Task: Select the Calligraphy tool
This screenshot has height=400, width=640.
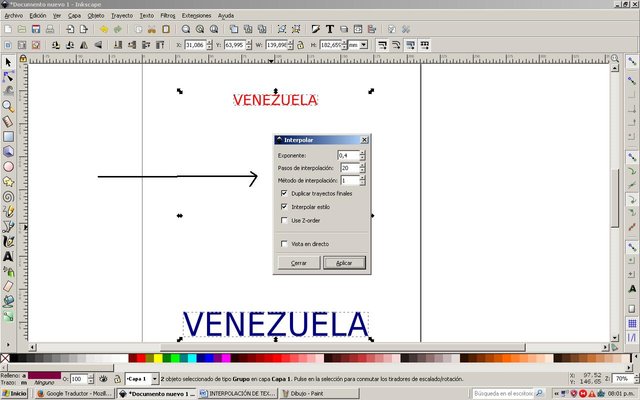Action: (8, 242)
